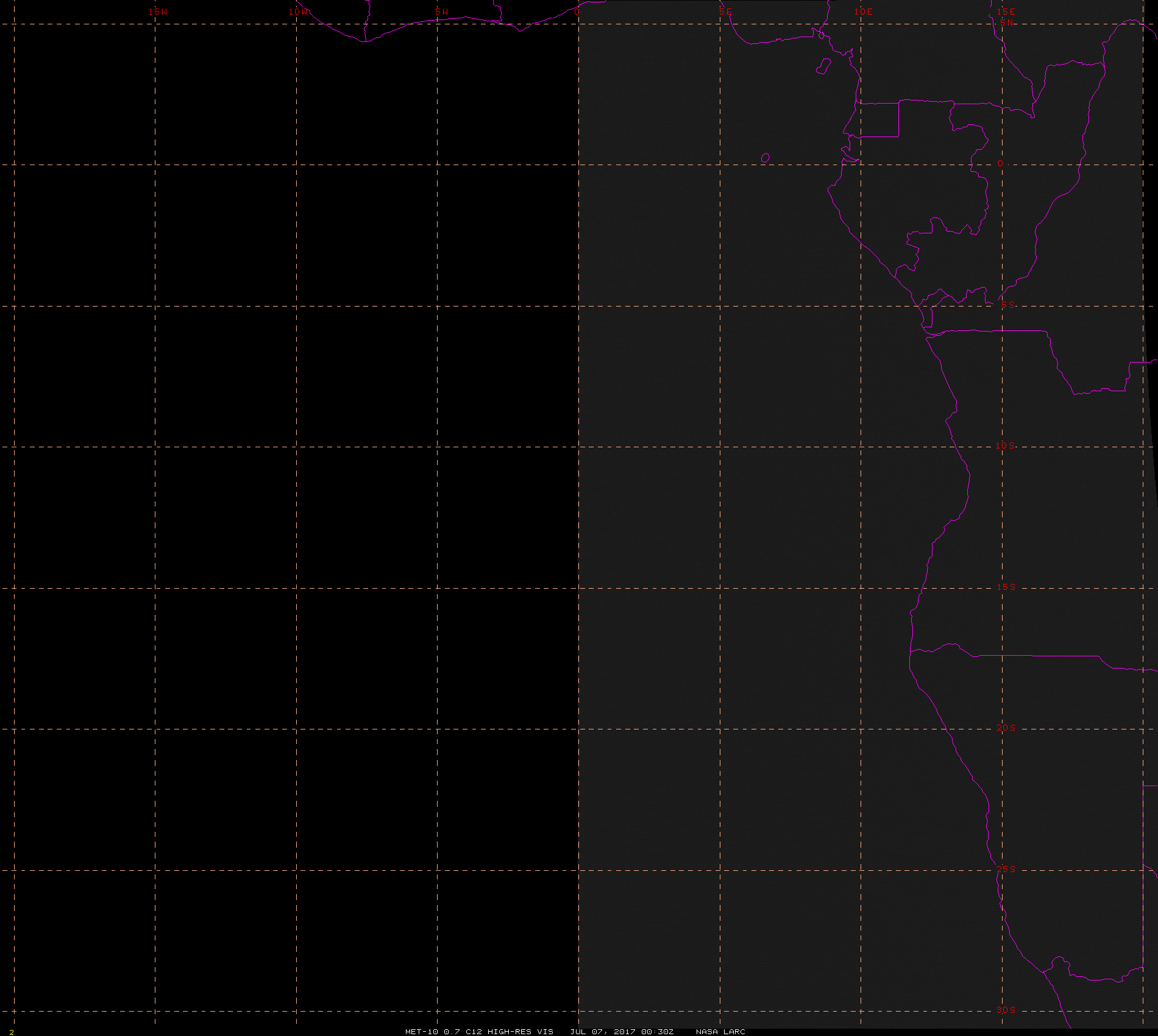Image resolution: width=1158 pixels, height=1036 pixels.
Task: Select the 5S latitude label
Action: tap(1008, 305)
